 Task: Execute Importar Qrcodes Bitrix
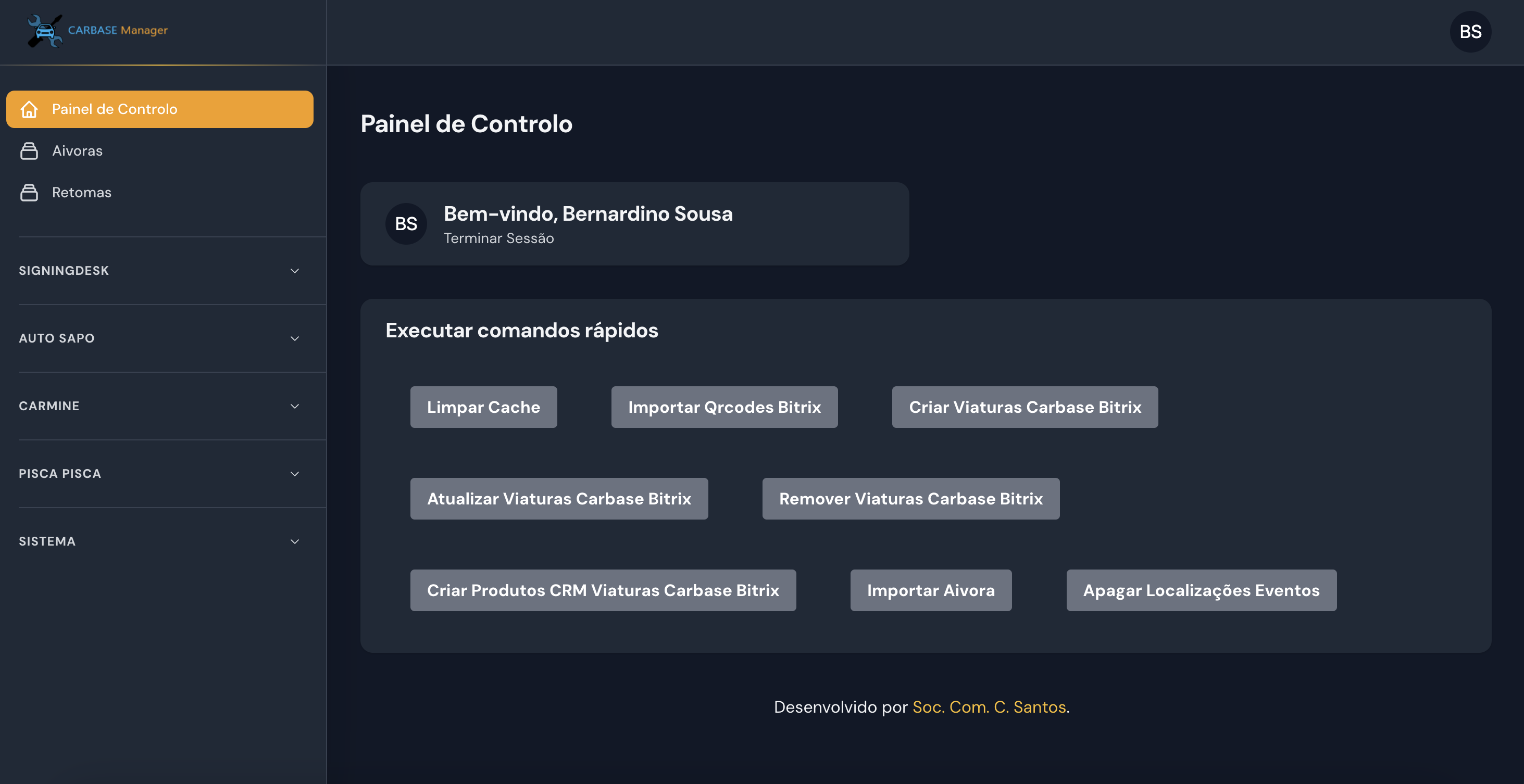pyautogui.click(x=724, y=407)
